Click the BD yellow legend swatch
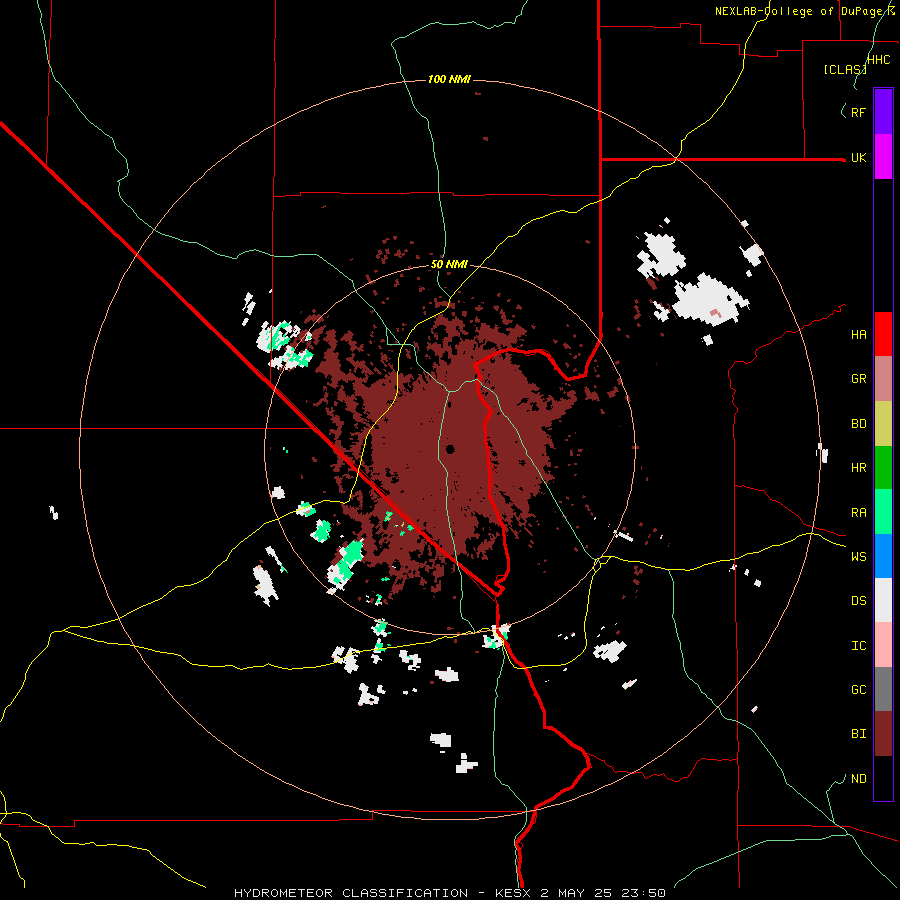 click(883, 424)
